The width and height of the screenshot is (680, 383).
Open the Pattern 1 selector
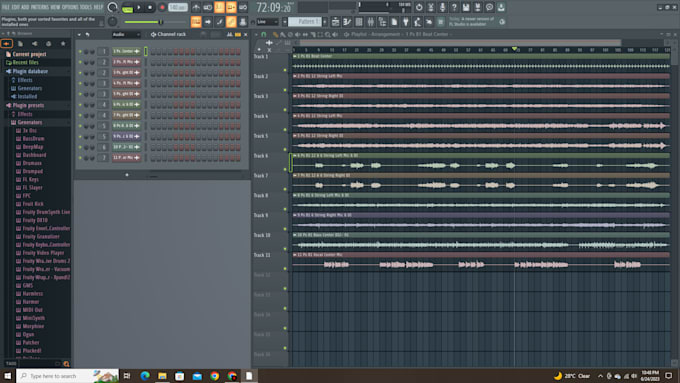coord(305,22)
